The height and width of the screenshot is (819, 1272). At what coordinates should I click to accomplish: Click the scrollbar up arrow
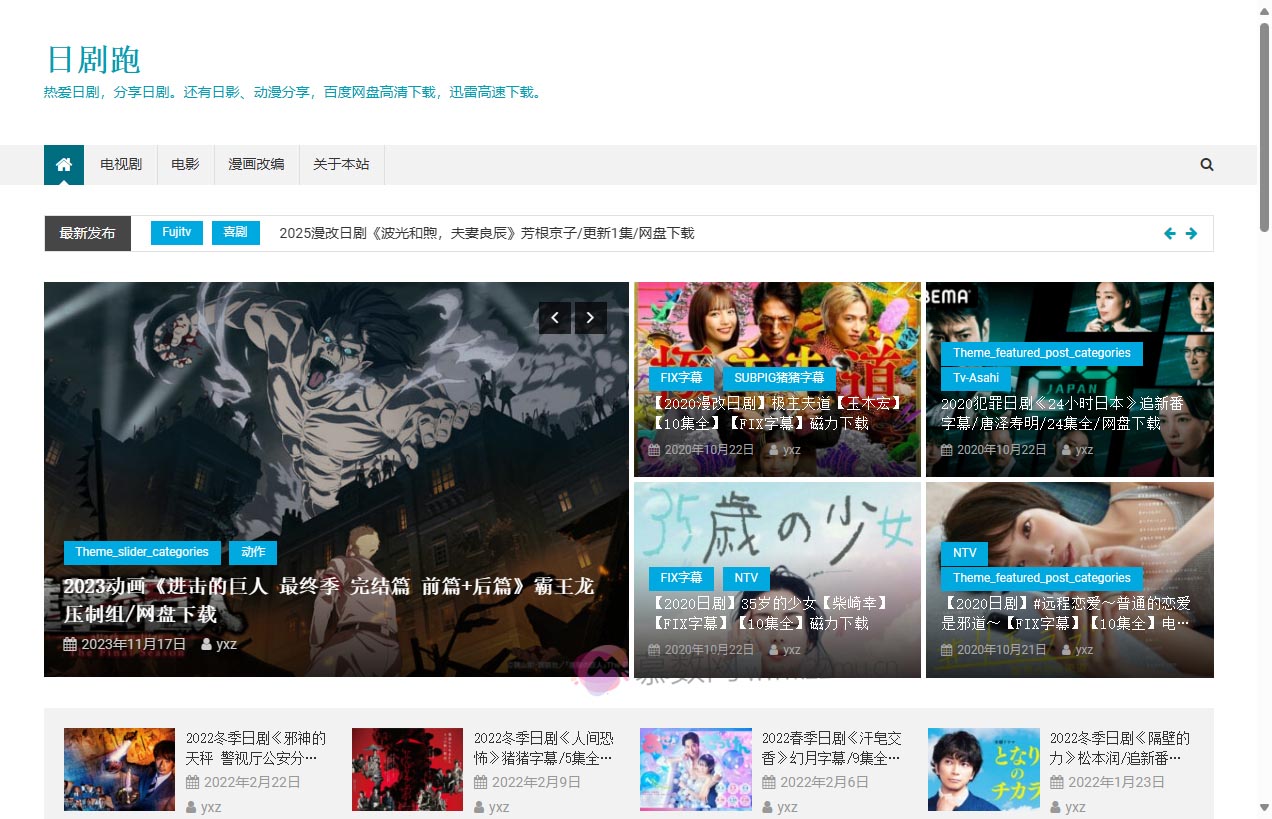(x=1264, y=10)
